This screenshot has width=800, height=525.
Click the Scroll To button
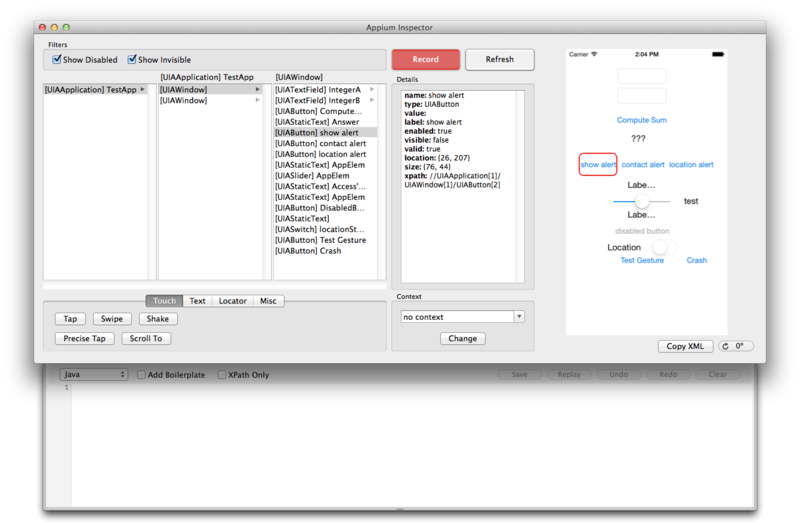pyautogui.click(x=146, y=338)
